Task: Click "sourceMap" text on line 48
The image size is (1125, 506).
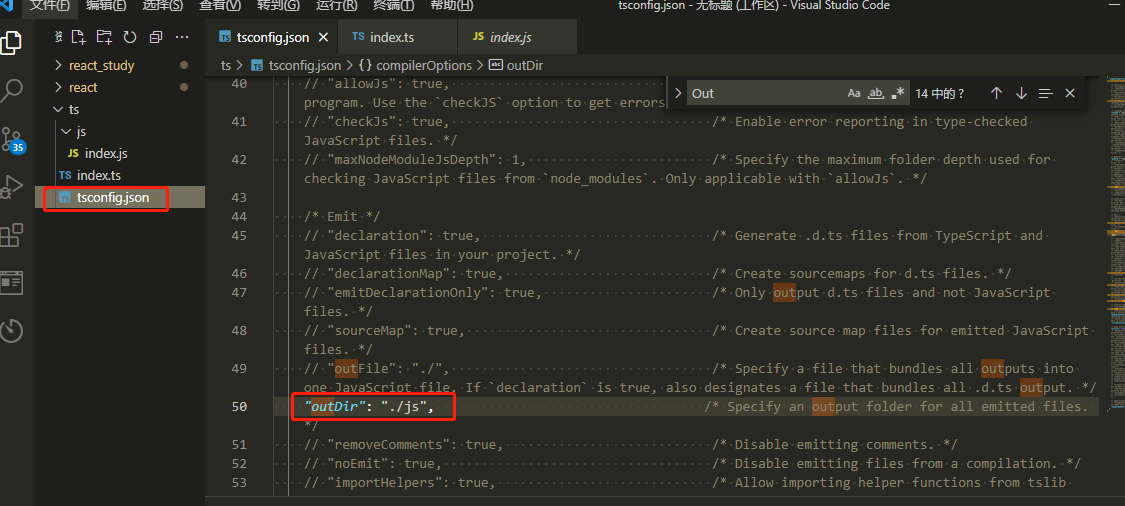Action: (369, 331)
